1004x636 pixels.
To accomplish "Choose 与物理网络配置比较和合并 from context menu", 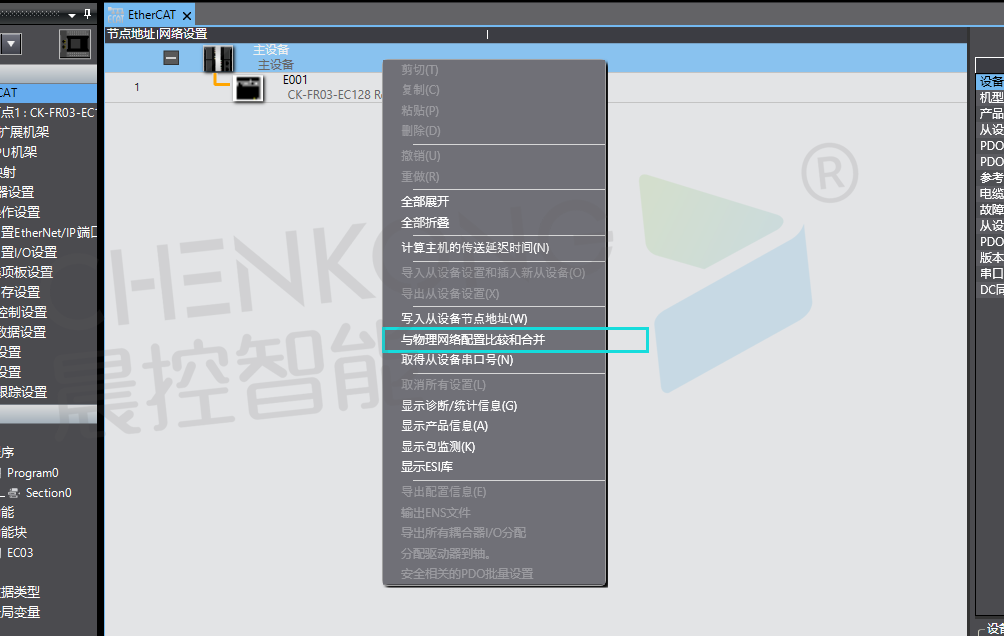I will pos(473,340).
